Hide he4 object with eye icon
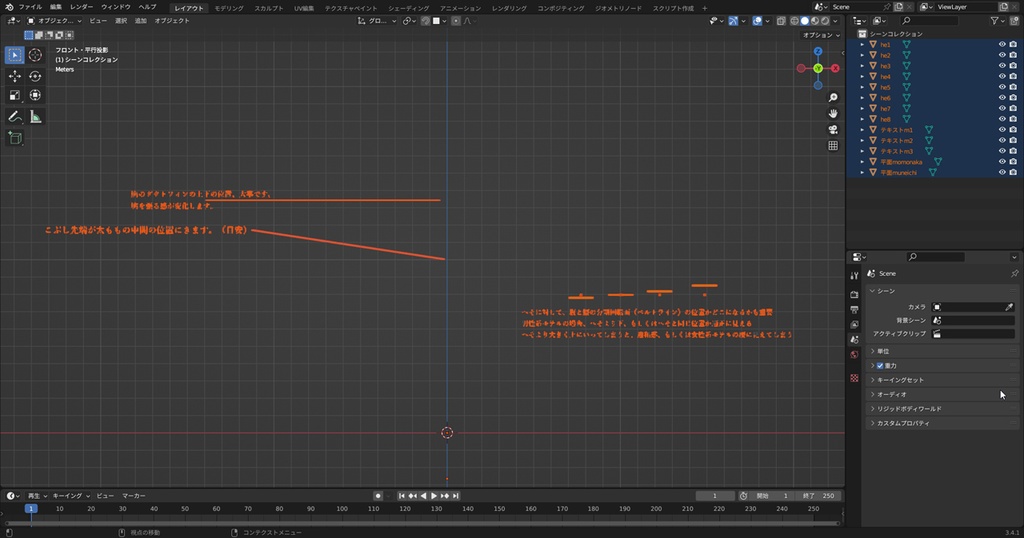This screenshot has height=538, width=1024. pyautogui.click(x=1002, y=76)
